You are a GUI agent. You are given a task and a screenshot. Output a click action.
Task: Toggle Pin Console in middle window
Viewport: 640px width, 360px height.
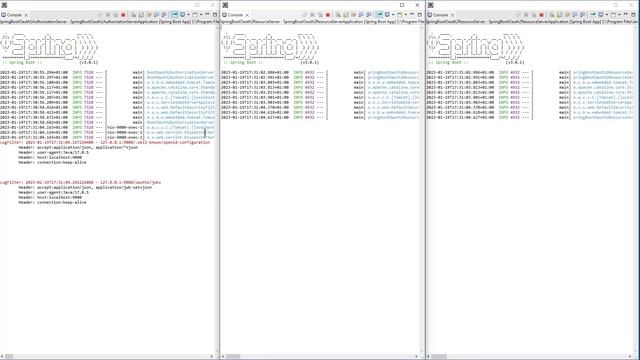pyautogui.click(x=380, y=15)
